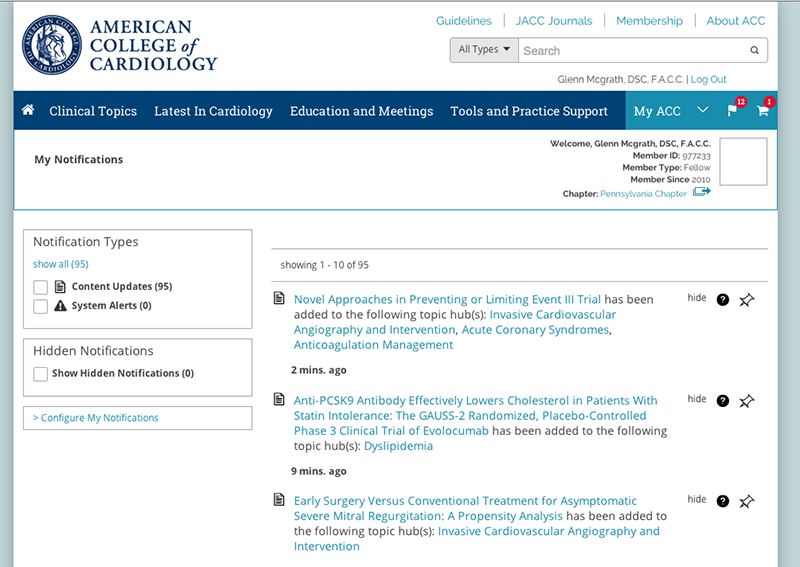Image resolution: width=800 pixels, height=567 pixels.
Task: Click the search magnifier icon
Action: [754, 51]
